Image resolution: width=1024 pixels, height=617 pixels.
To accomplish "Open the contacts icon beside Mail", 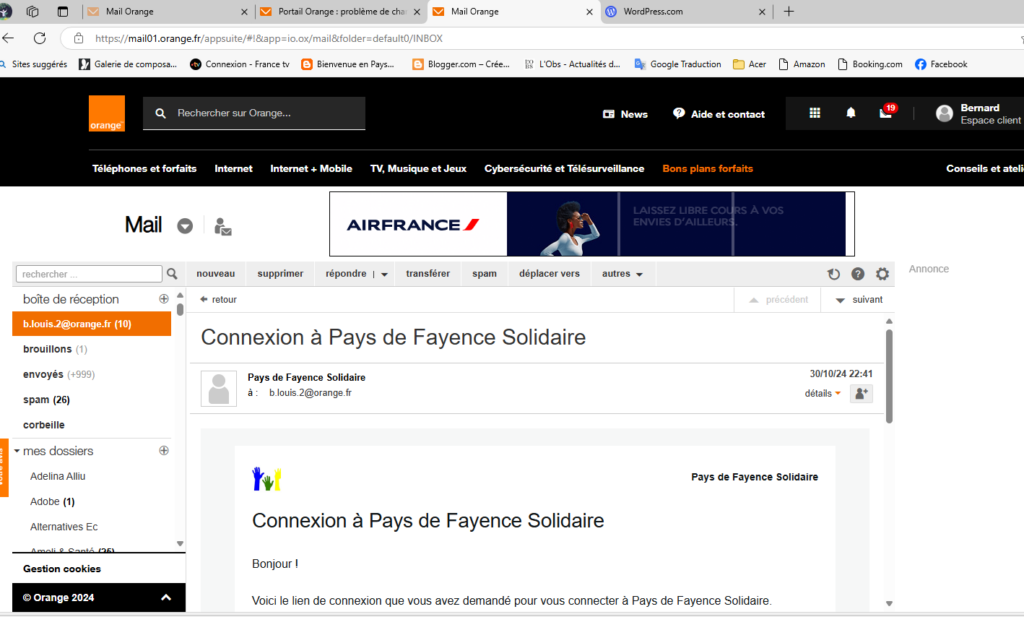I will click(223, 226).
